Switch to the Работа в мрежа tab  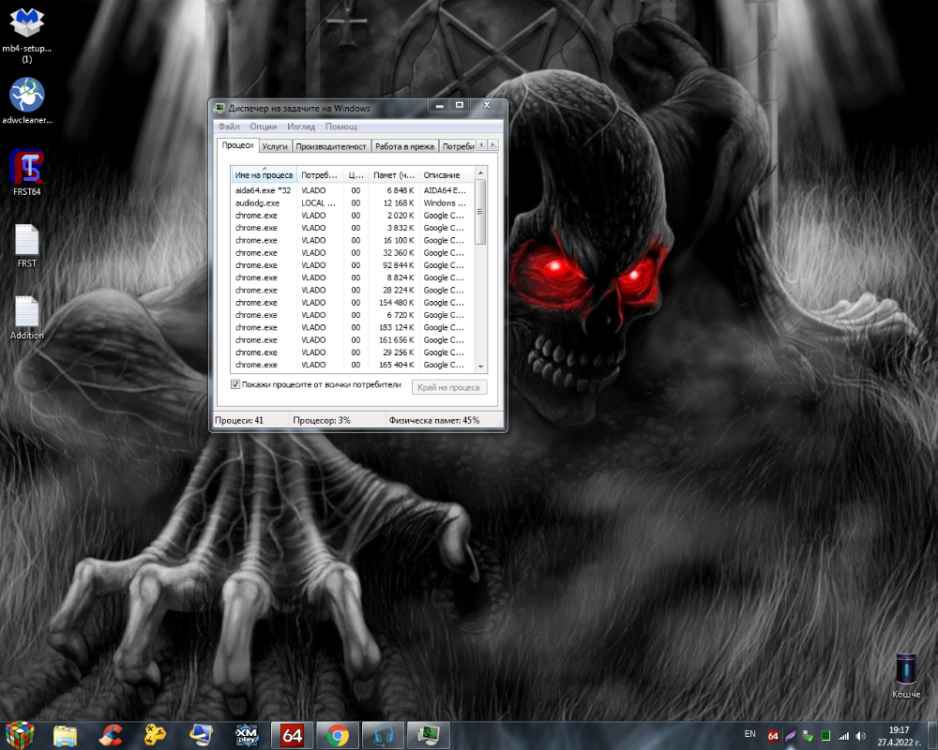click(x=404, y=147)
